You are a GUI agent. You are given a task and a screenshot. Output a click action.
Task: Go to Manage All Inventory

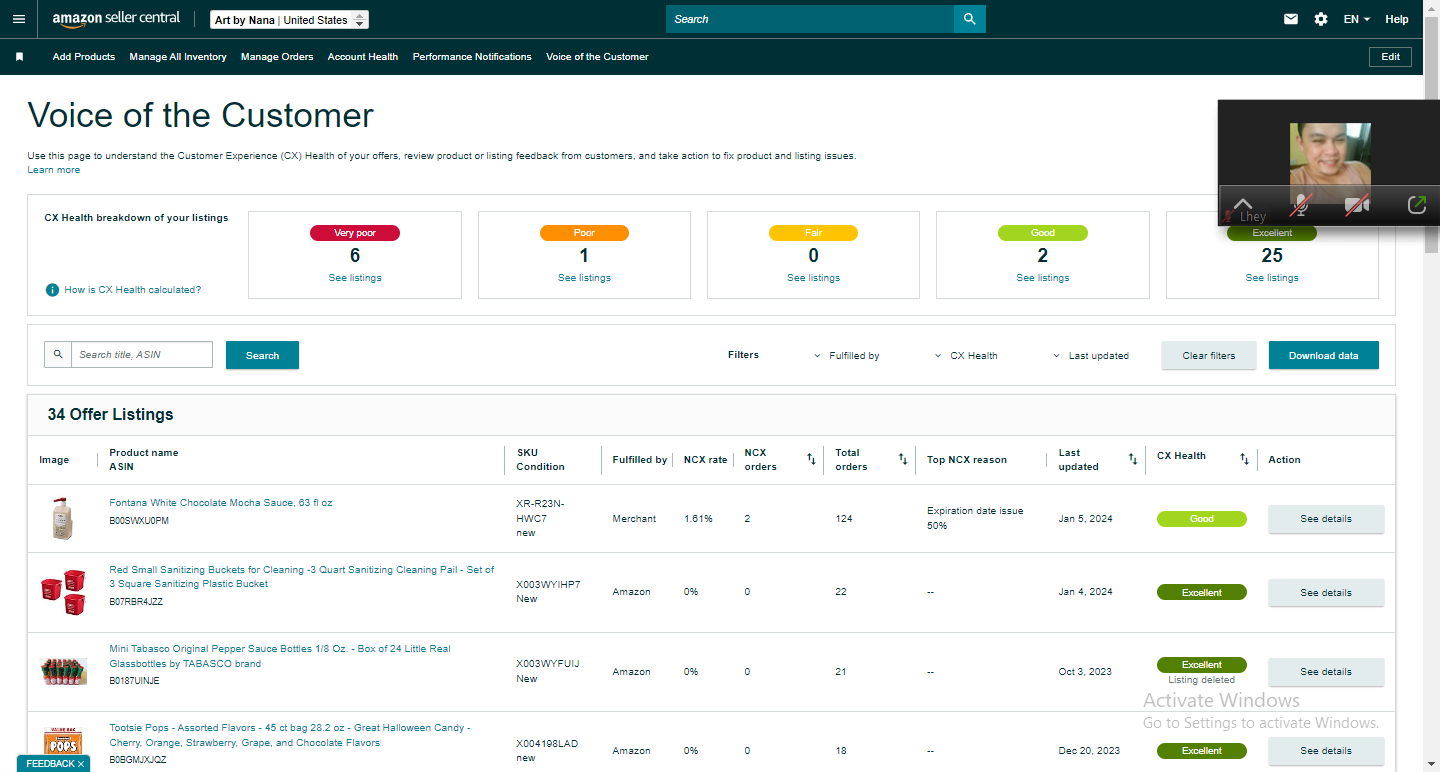click(178, 57)
